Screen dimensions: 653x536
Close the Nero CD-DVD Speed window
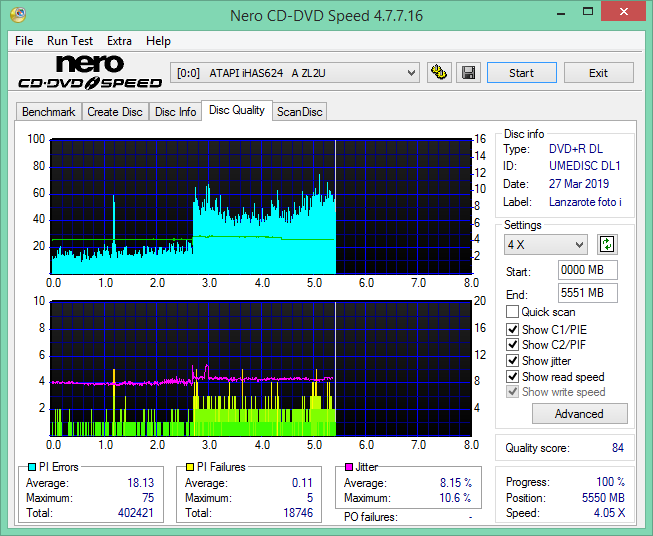(x=623, y=12)
